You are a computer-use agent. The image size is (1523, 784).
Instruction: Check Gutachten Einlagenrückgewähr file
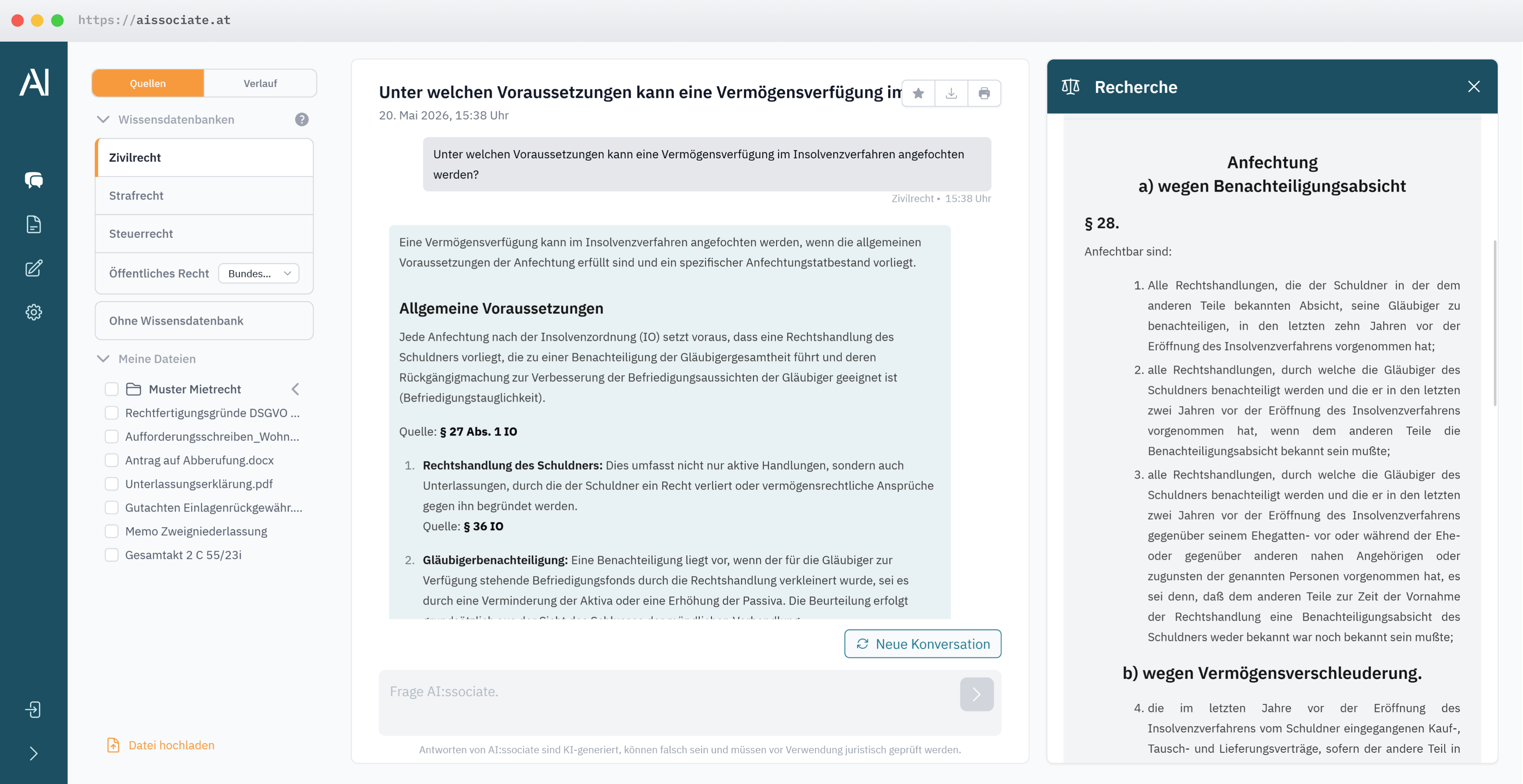(111, 507)
